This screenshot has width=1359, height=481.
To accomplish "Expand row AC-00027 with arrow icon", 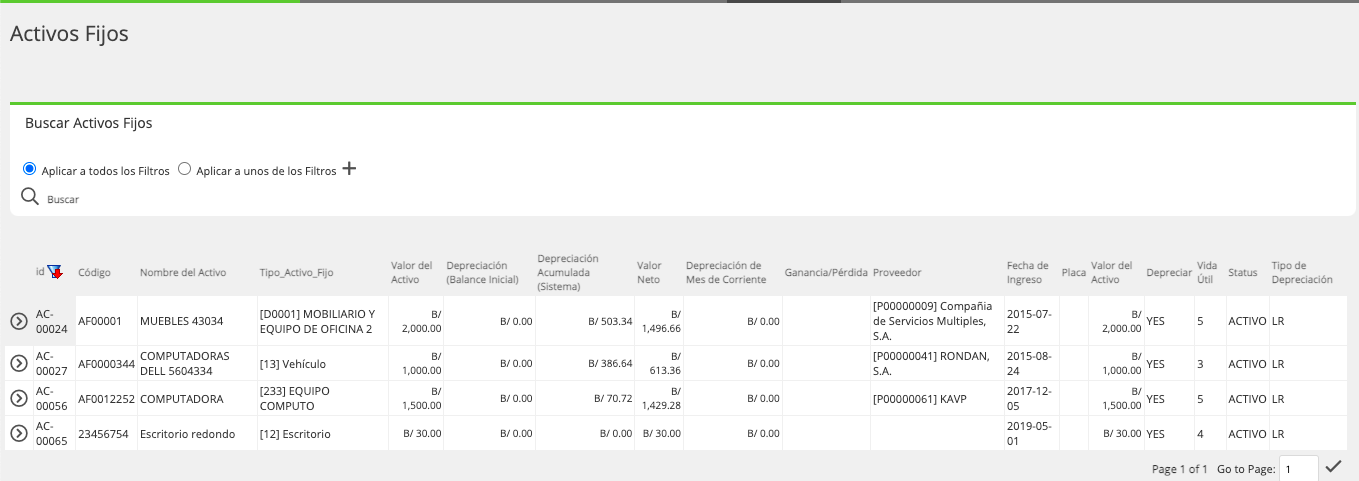I will click(x=18, y=364).
